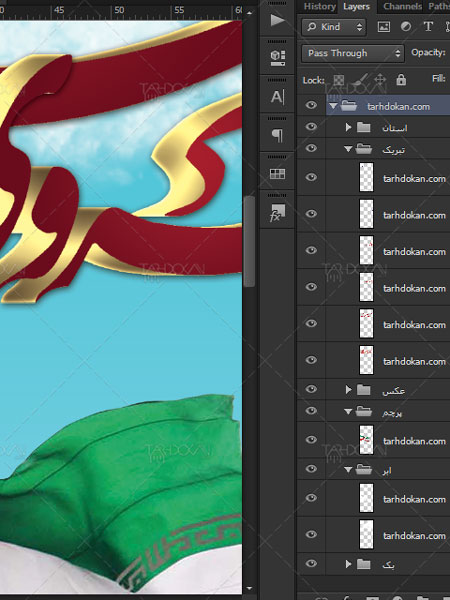The height and width of the screenshot is (600, 450).
Task: Collapse the top tarhdokan.com group
Action: point(333,106)
